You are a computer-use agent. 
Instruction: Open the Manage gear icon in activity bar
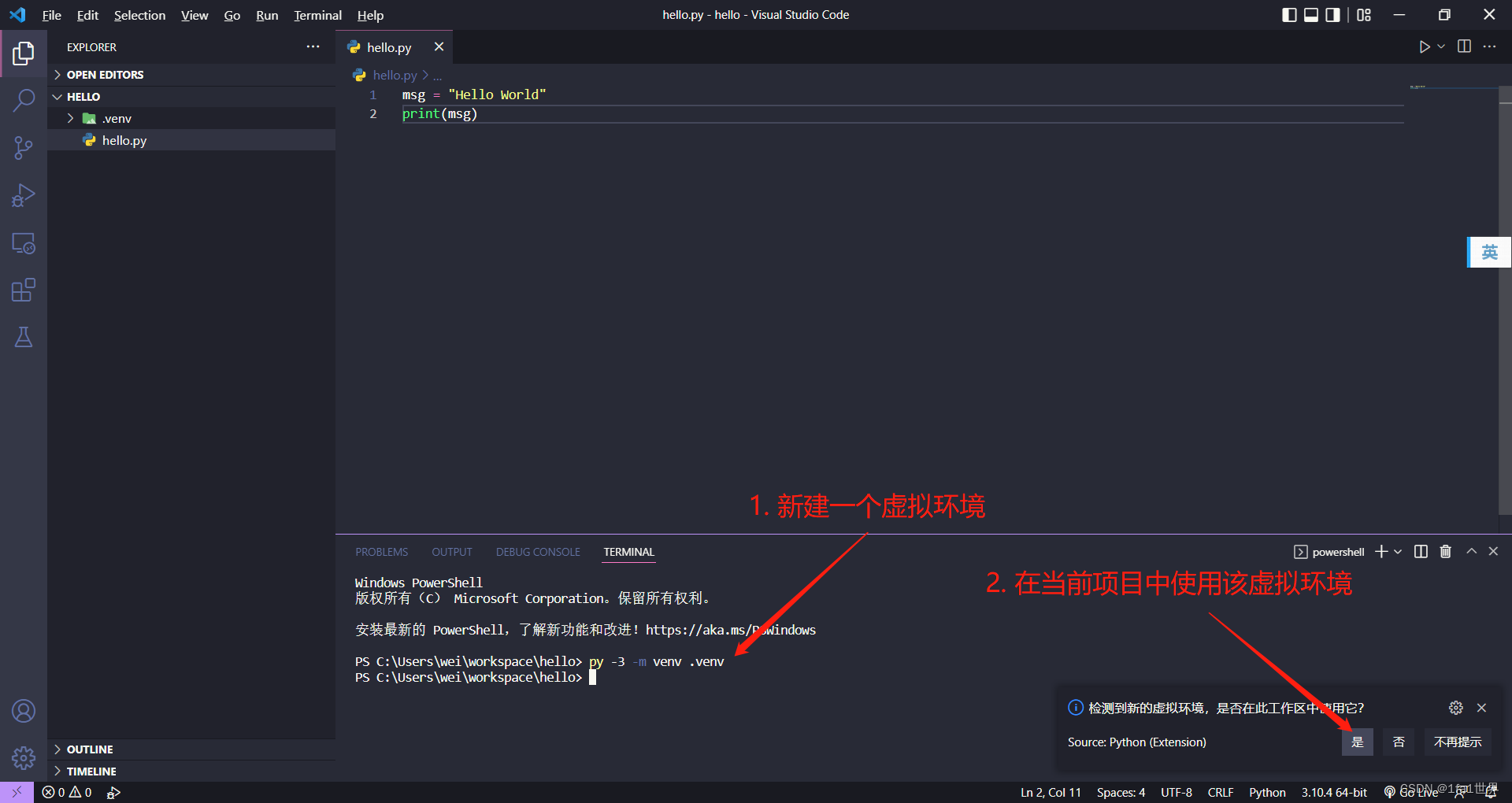coord(24,758)
